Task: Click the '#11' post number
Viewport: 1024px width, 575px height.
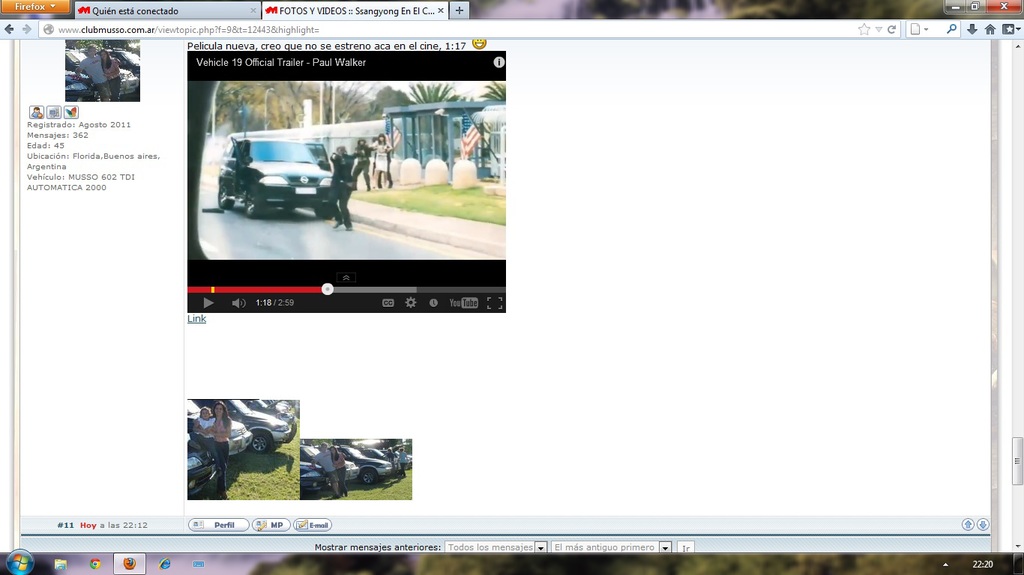Action: point(65,525)
